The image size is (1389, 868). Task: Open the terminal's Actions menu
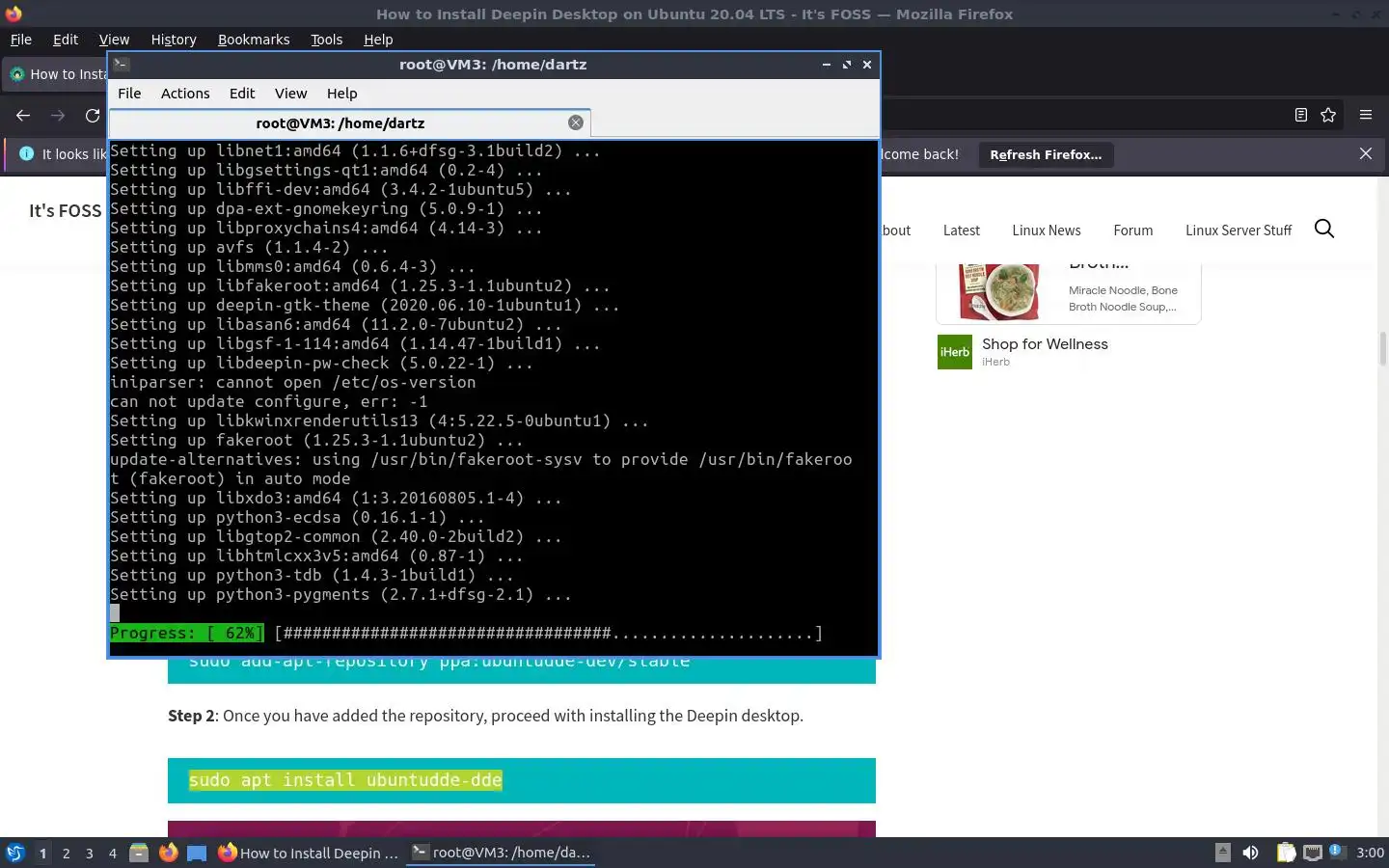point(185,94)
